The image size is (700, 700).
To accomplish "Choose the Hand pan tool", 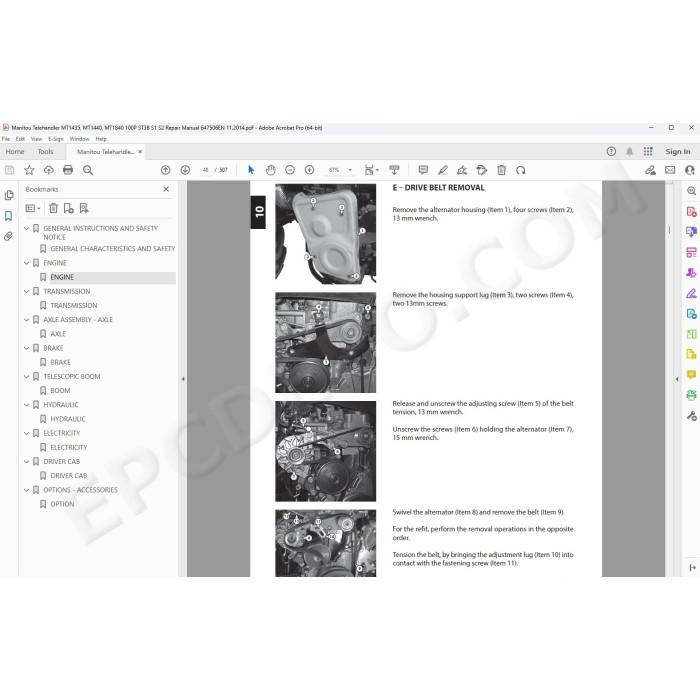I will [271, 170].
